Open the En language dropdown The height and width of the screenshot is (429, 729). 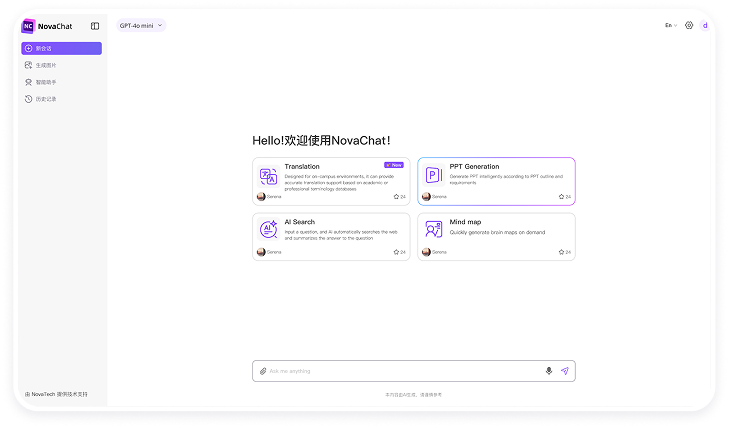pyautogui.click(x=671, y=26)
